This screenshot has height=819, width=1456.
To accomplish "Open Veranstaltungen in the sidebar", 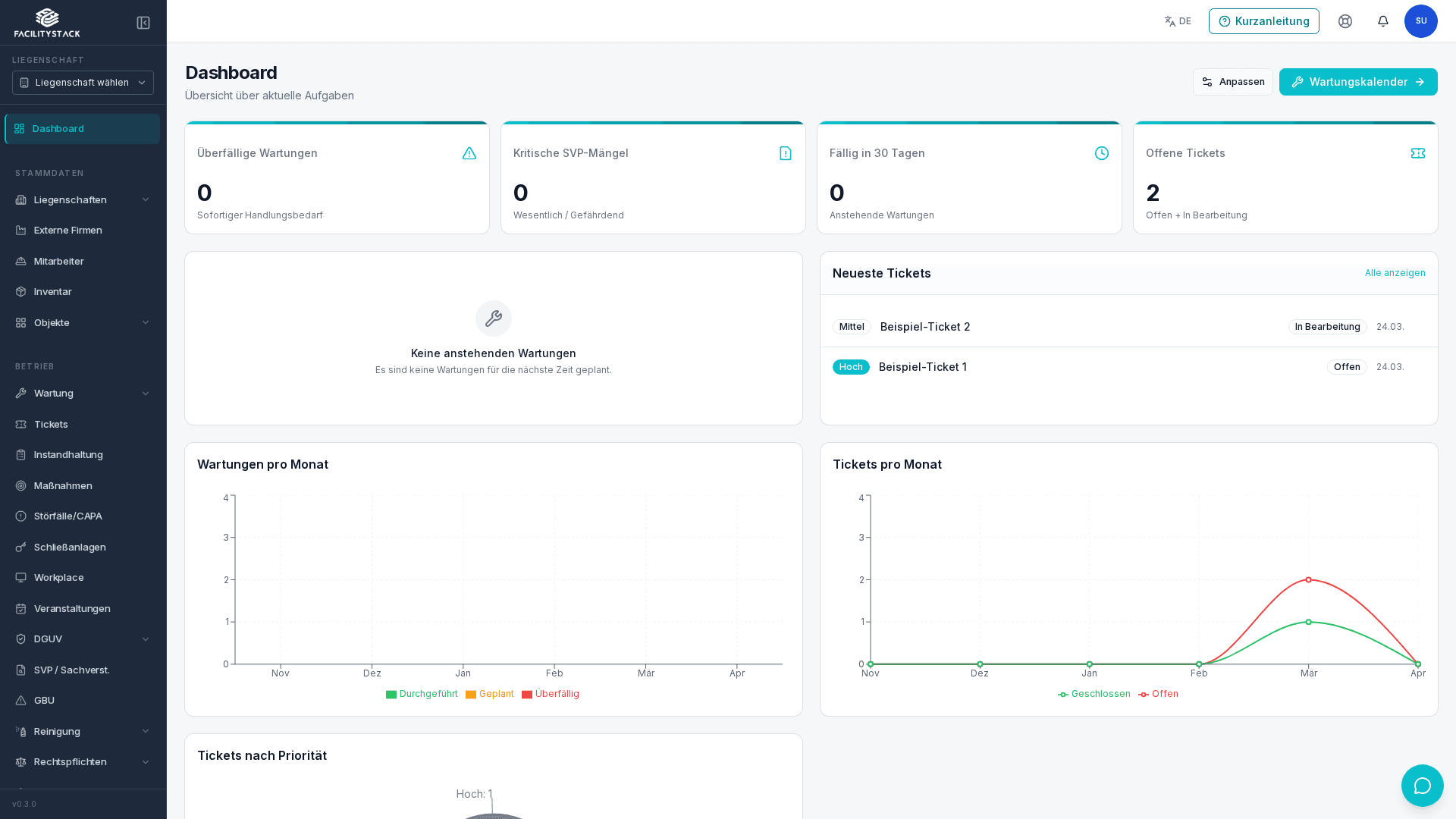I will (83, 608).
